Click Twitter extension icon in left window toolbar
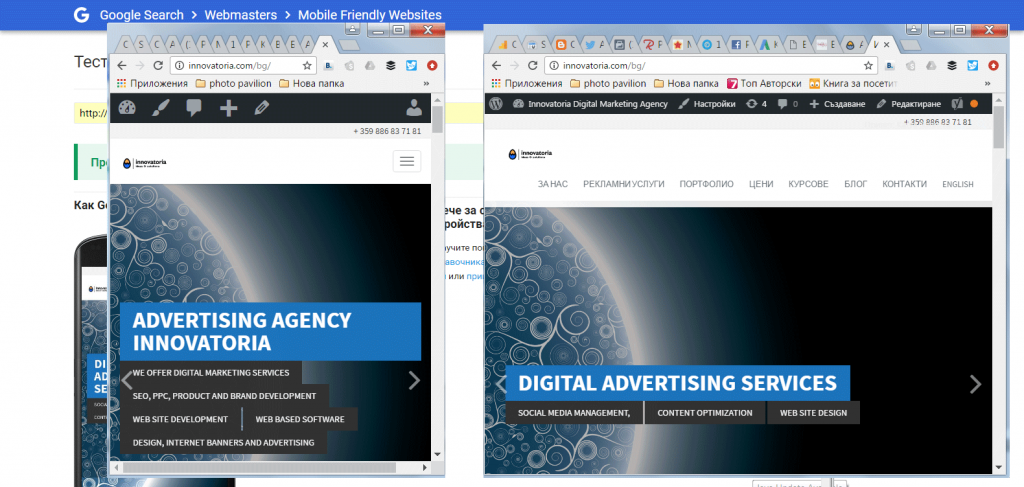1024x487 pixels. coord(411,65)
